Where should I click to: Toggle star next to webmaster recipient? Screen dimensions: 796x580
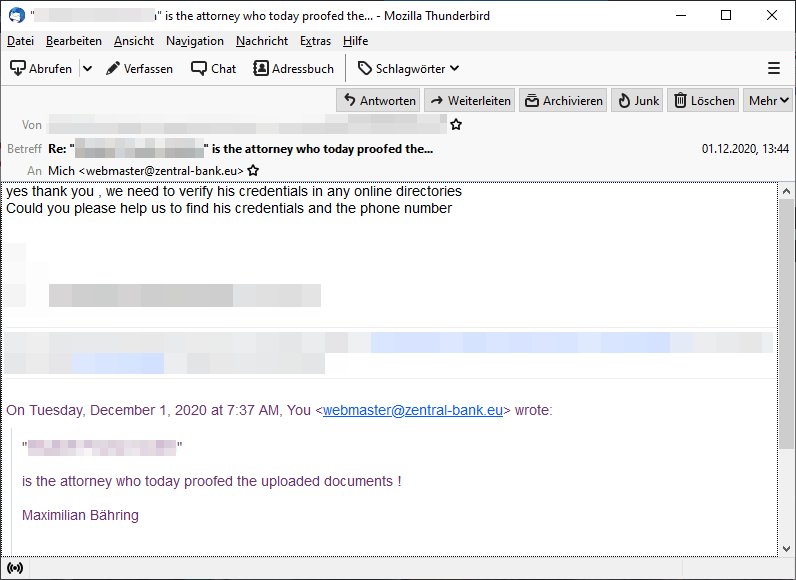[254, 171]
